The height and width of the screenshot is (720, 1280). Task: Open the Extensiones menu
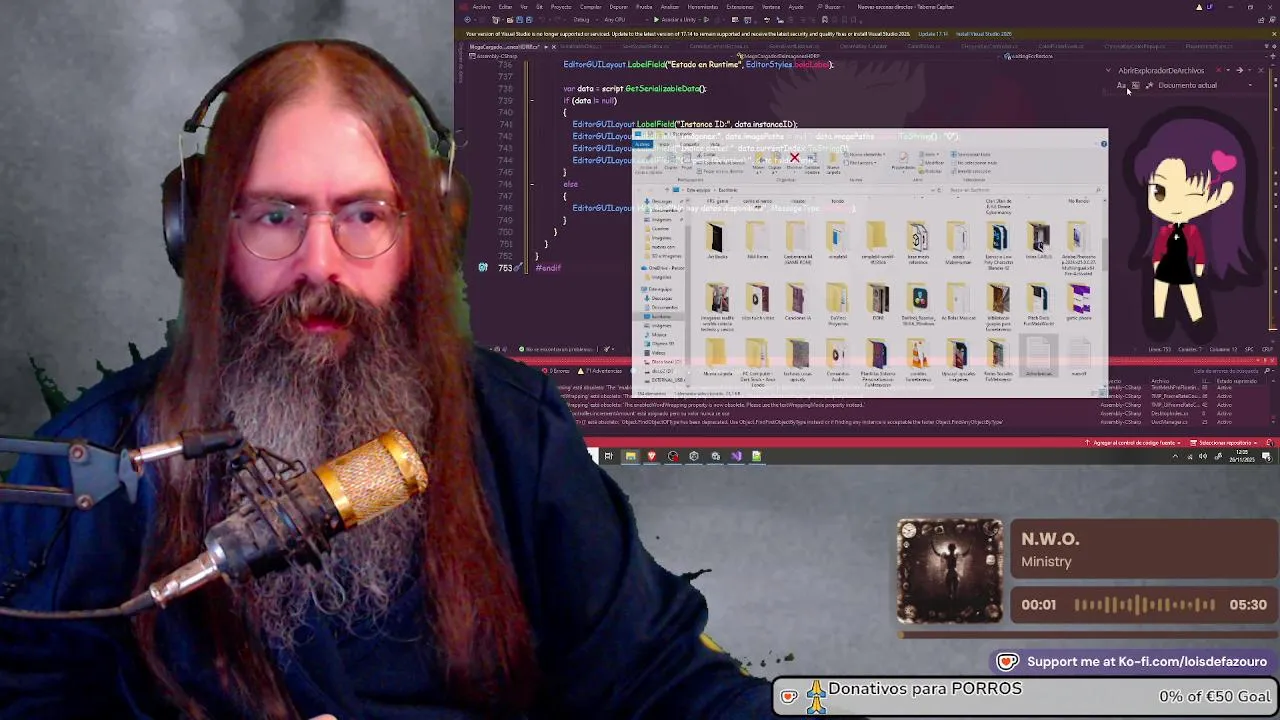pyautogui.click(x=740, y=7)
